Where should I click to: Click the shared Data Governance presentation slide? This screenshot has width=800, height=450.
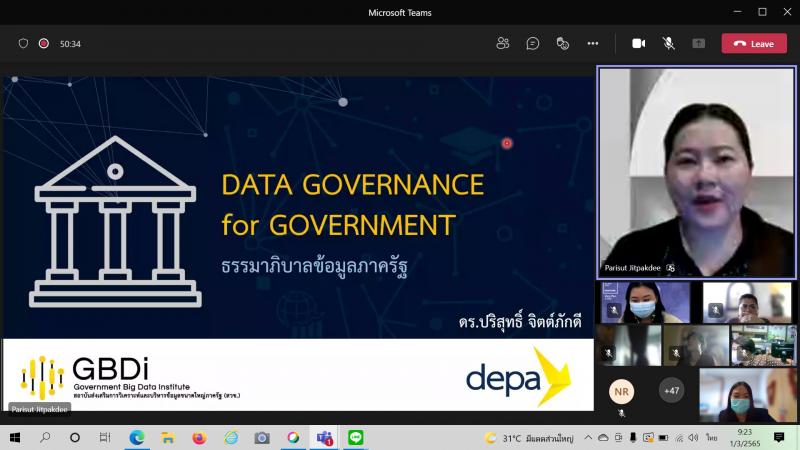coord(298,243)
